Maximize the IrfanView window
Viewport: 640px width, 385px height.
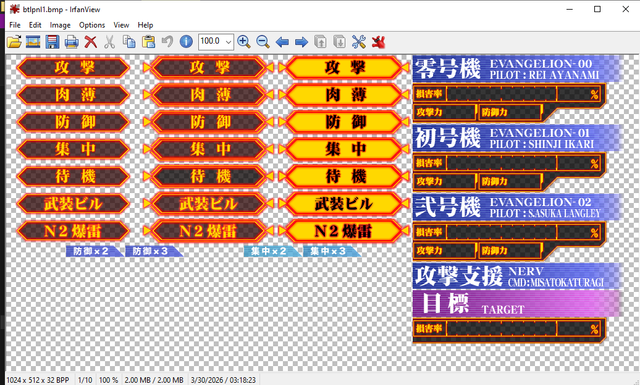(597, 9)
